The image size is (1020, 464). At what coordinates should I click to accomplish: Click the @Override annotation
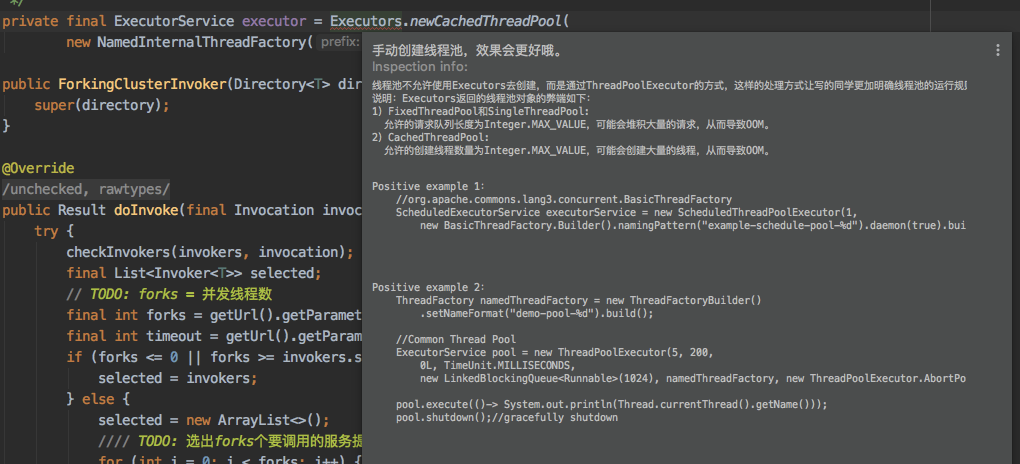pyautogui.click(x=38, y=169)
